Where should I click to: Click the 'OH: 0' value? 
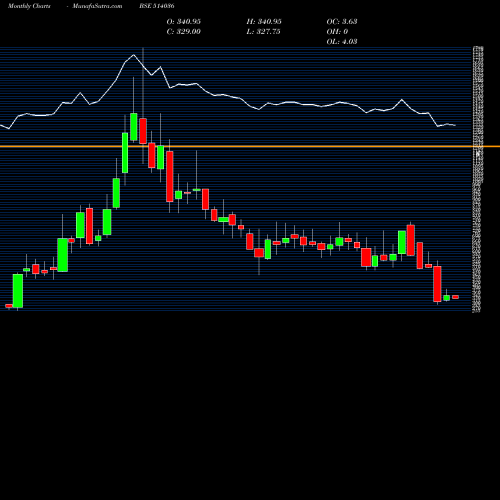click(x=337, y=31)
